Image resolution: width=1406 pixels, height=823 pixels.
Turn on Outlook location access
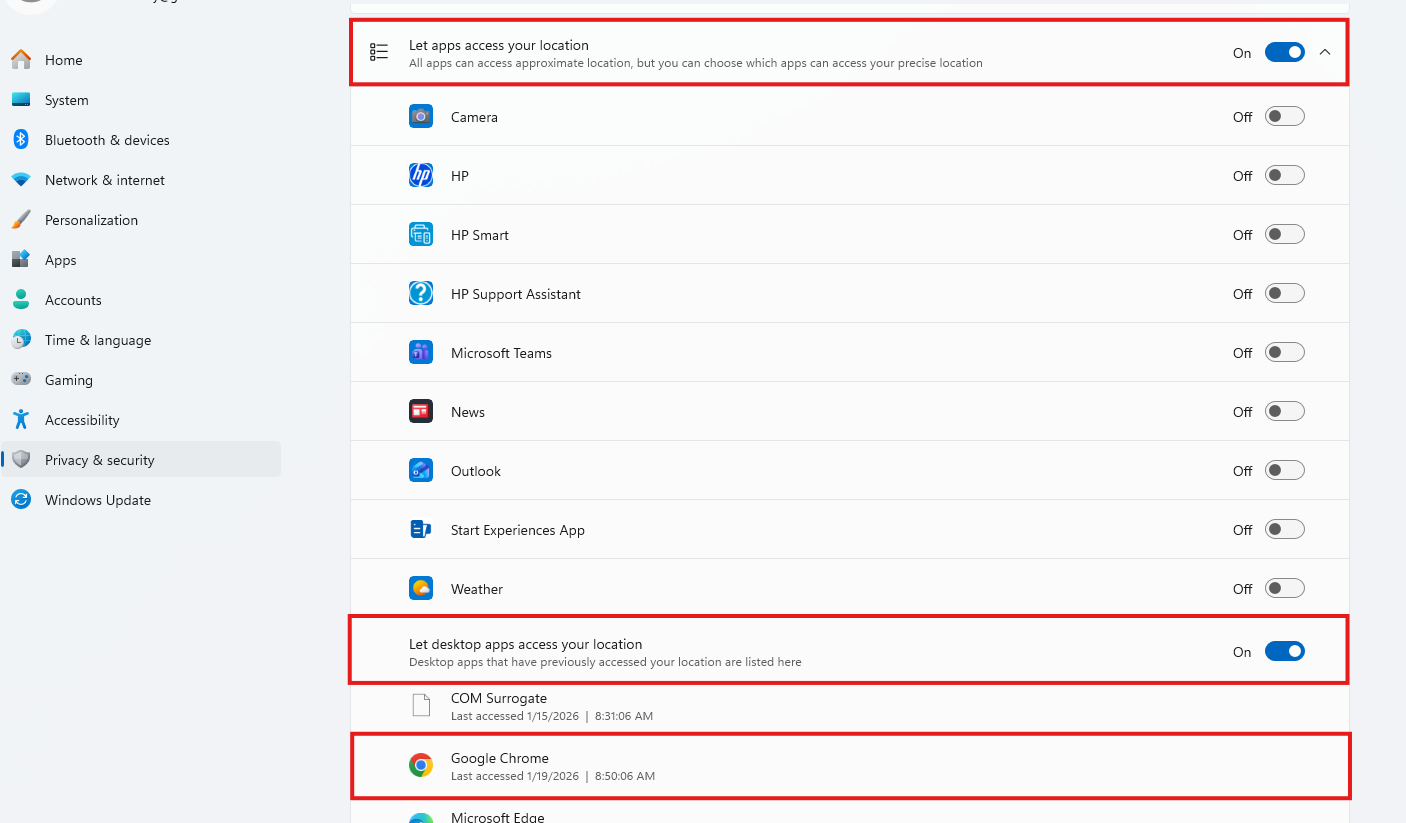1285,471
